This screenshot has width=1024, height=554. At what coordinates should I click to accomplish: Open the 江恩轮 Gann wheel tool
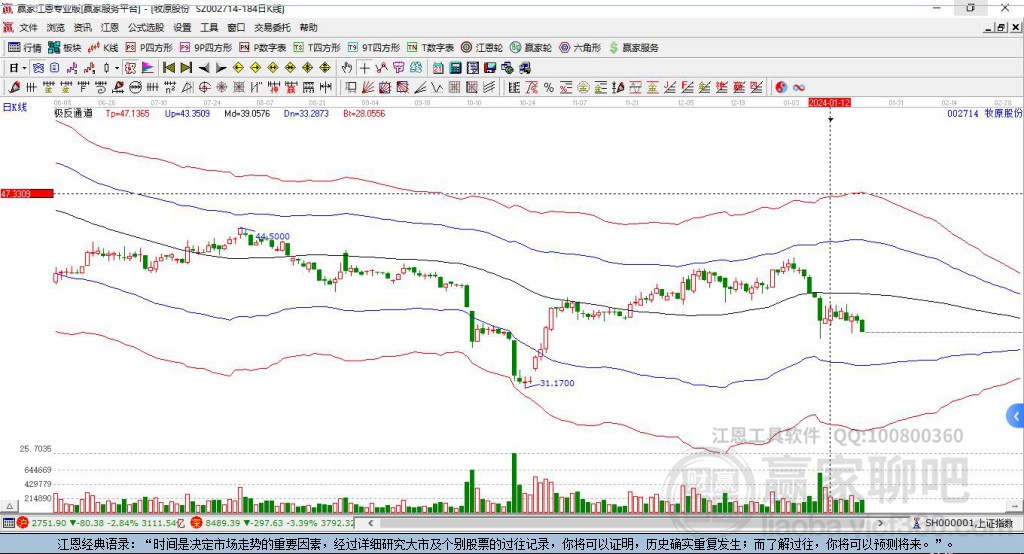pos(482,48)
